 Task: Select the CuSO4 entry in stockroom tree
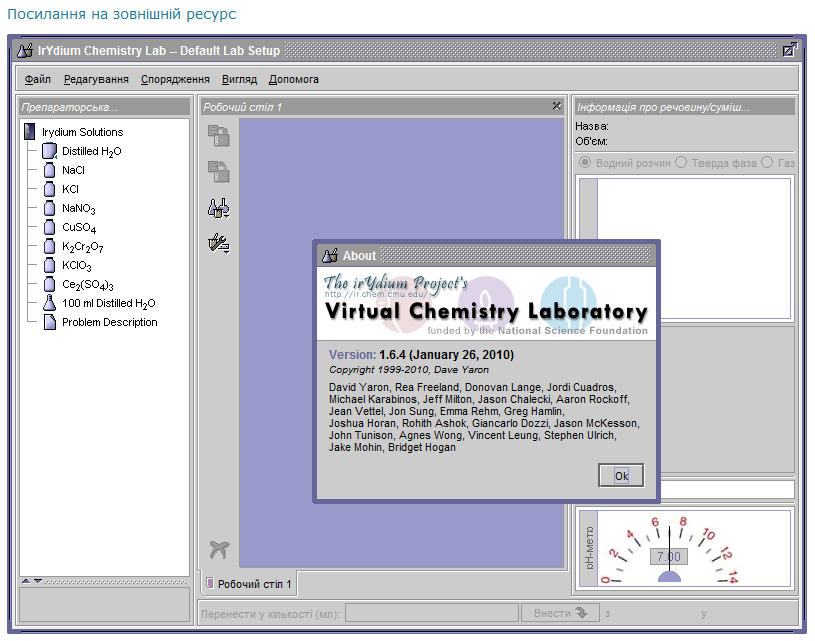(x=79, y=227)
